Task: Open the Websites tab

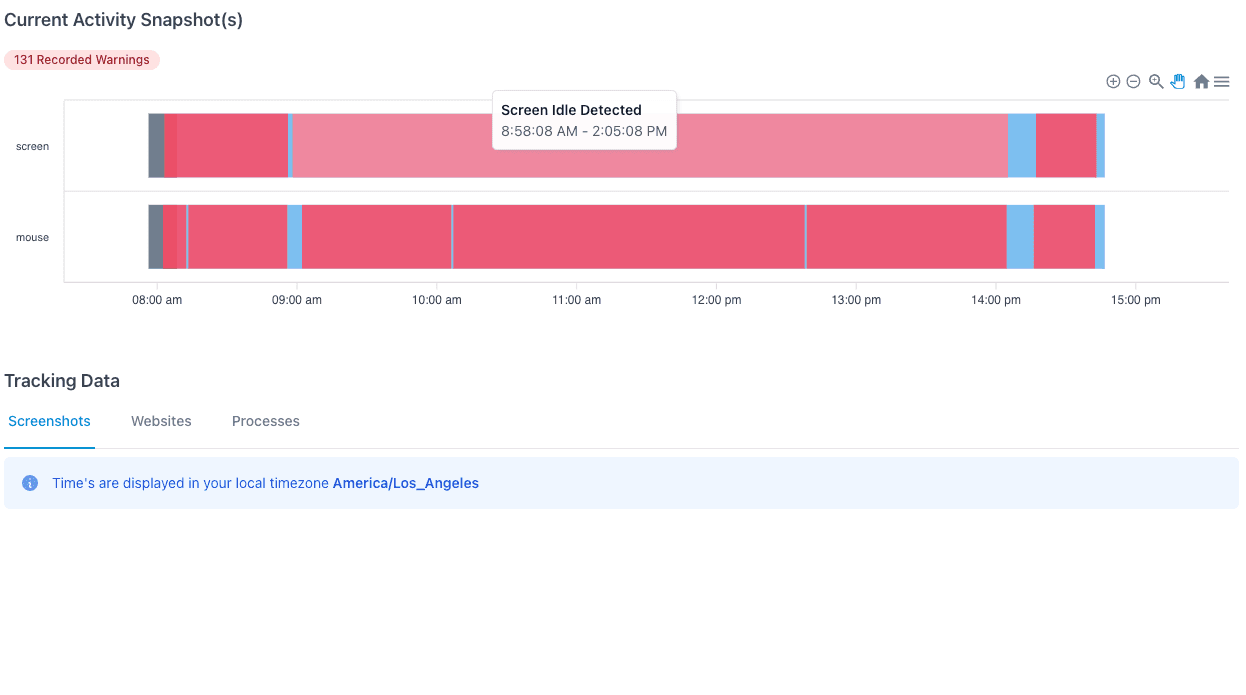Action: (x=161, y=421)
